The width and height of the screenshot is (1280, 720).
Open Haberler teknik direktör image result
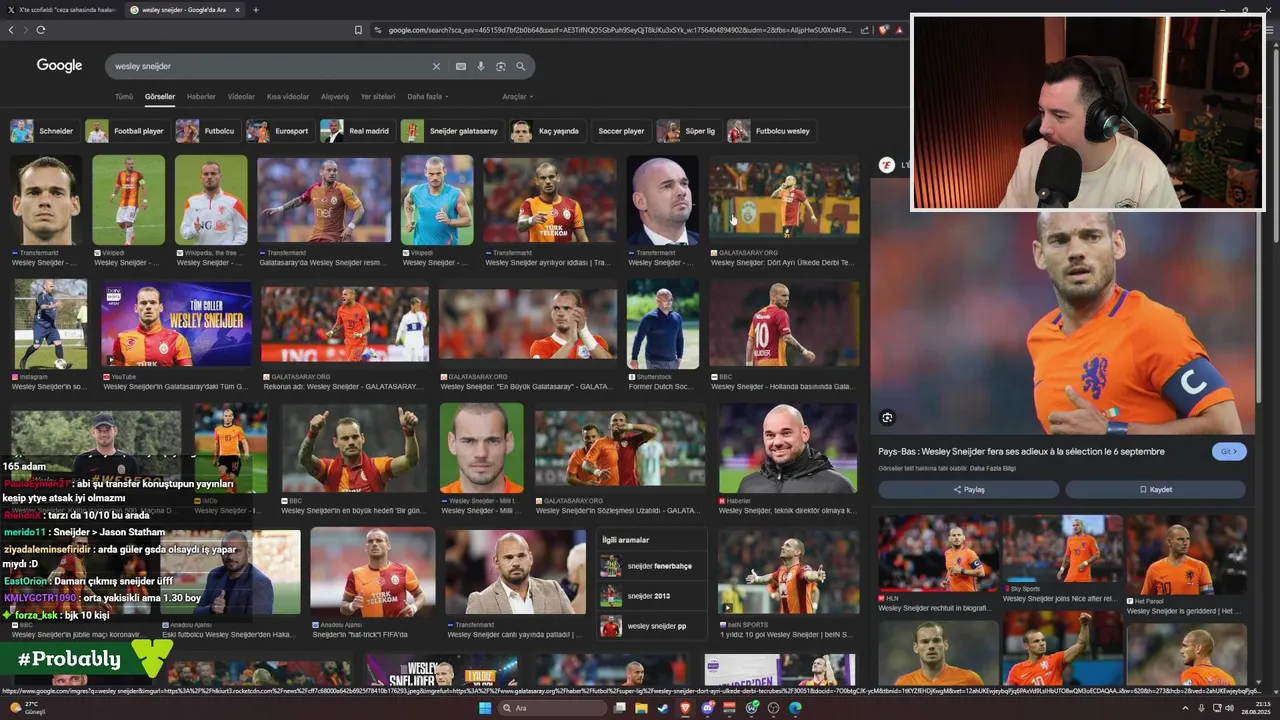click(x=787, y=449)
